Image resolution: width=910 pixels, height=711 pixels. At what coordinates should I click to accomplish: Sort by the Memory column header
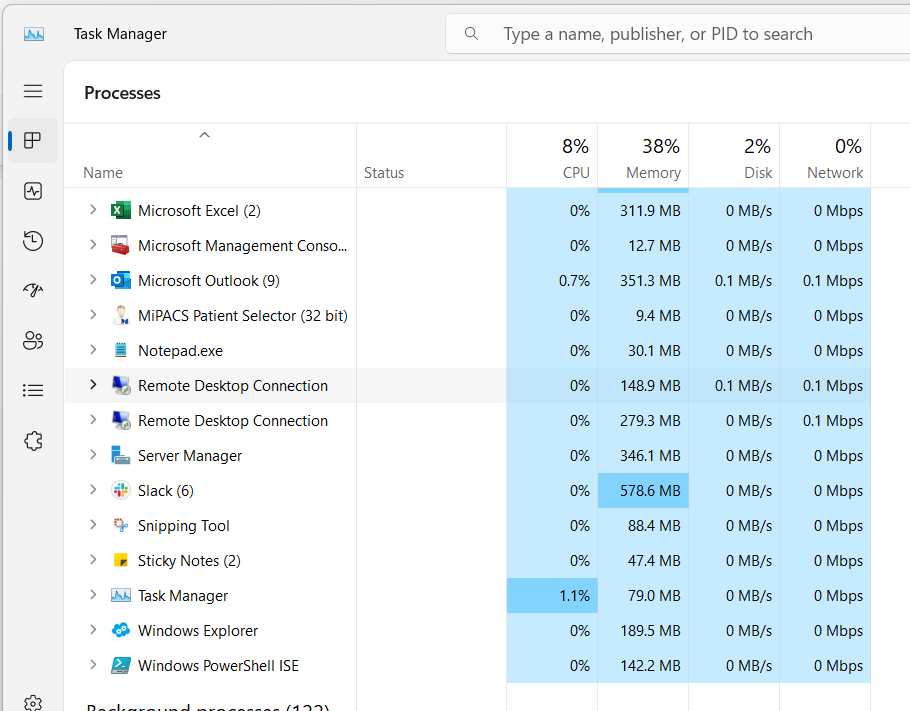643,156
